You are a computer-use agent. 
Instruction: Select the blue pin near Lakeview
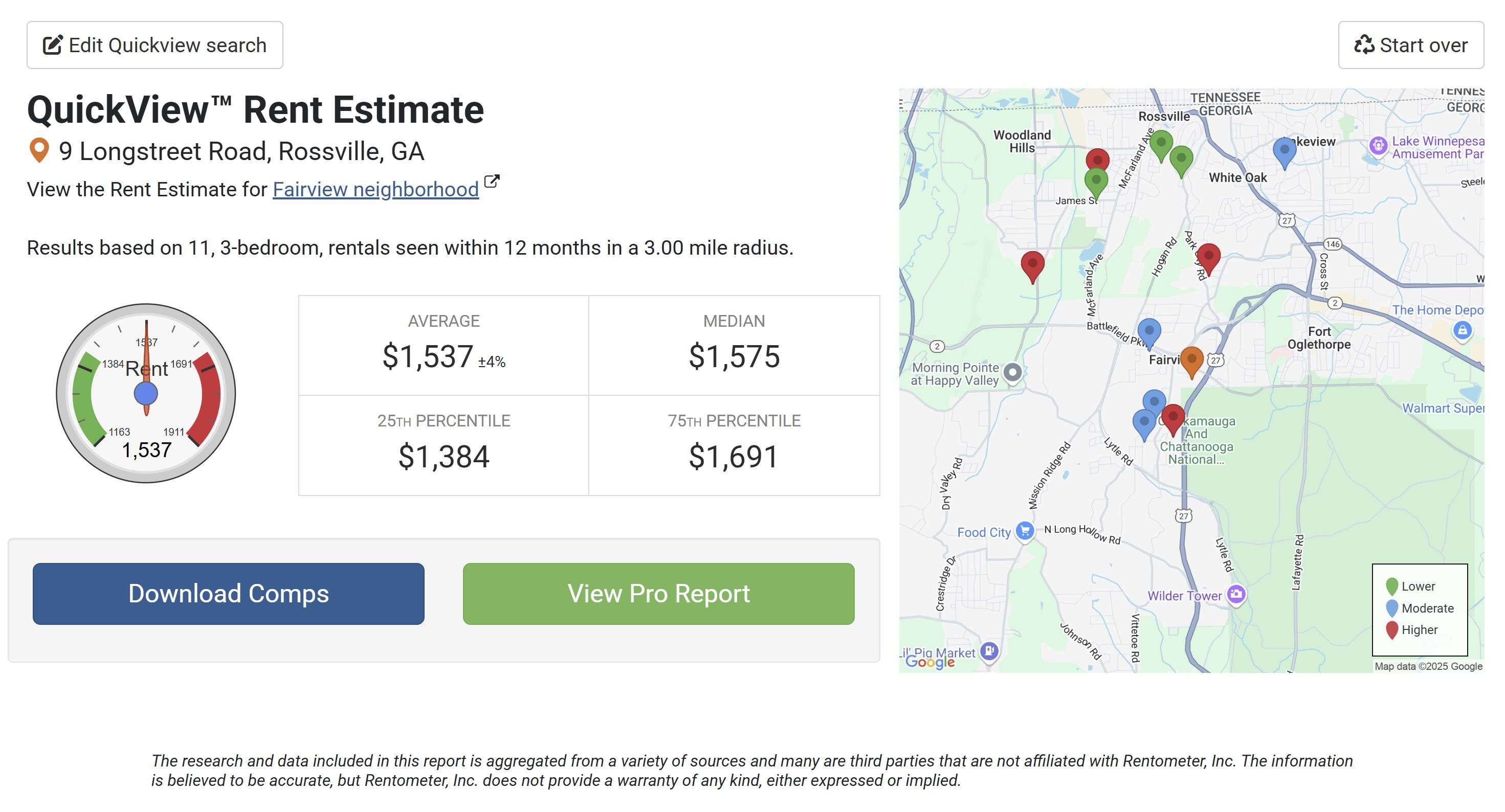coord(1284,150)
